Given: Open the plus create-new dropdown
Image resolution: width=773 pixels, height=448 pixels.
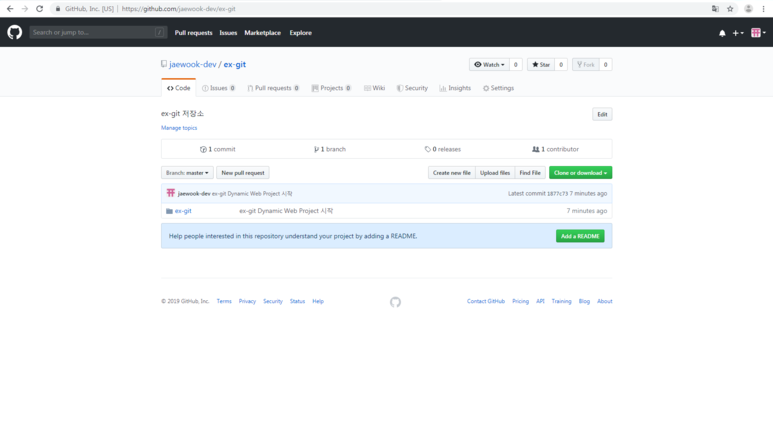Looking at the screenshot, I should pyautogui.click(x=738, y=33).
